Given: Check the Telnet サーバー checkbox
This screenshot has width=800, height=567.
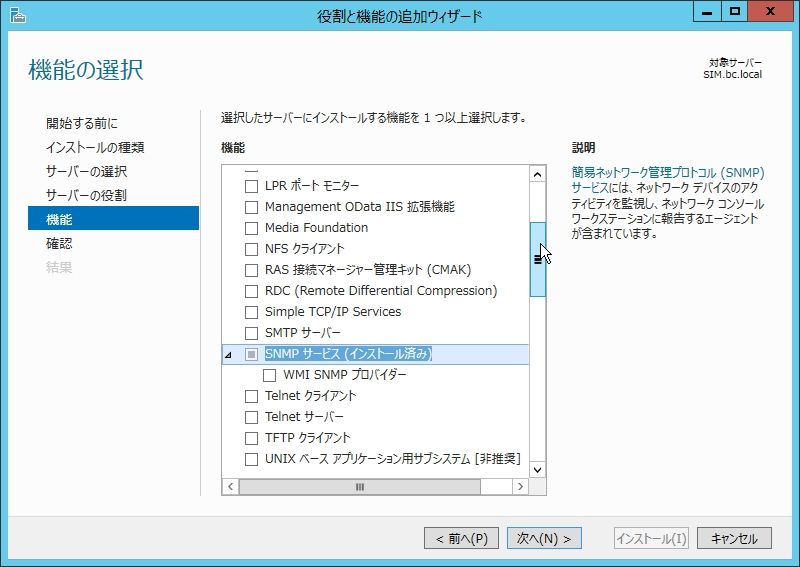Looking at the screenshot, I should click(x=252, y=417).
